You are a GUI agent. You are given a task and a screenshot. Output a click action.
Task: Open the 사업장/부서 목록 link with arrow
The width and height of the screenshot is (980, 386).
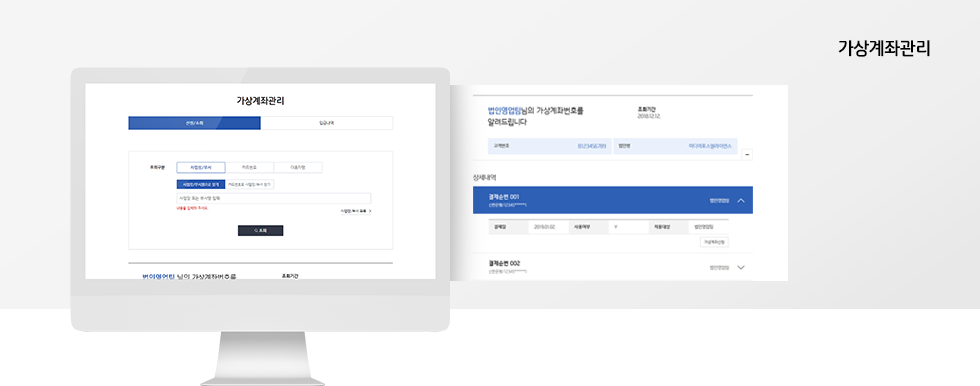coord(356,211)
